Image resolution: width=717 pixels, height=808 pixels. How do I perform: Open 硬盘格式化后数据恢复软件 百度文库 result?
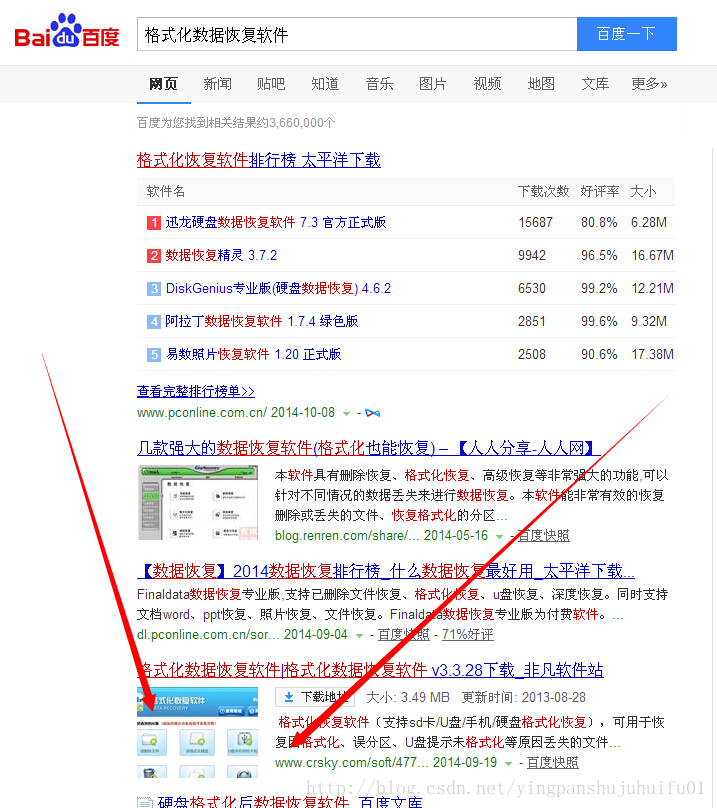pyautogui.click(x=290, y=801)
